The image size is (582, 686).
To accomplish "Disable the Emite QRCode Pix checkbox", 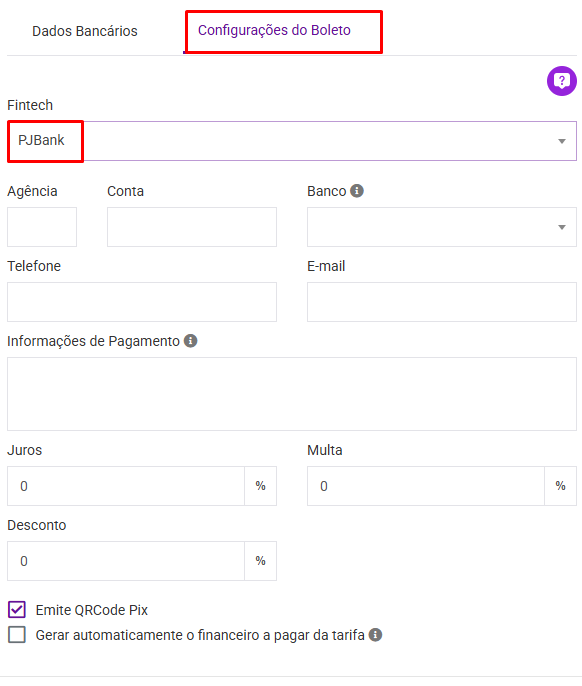I will click(17, 609).
